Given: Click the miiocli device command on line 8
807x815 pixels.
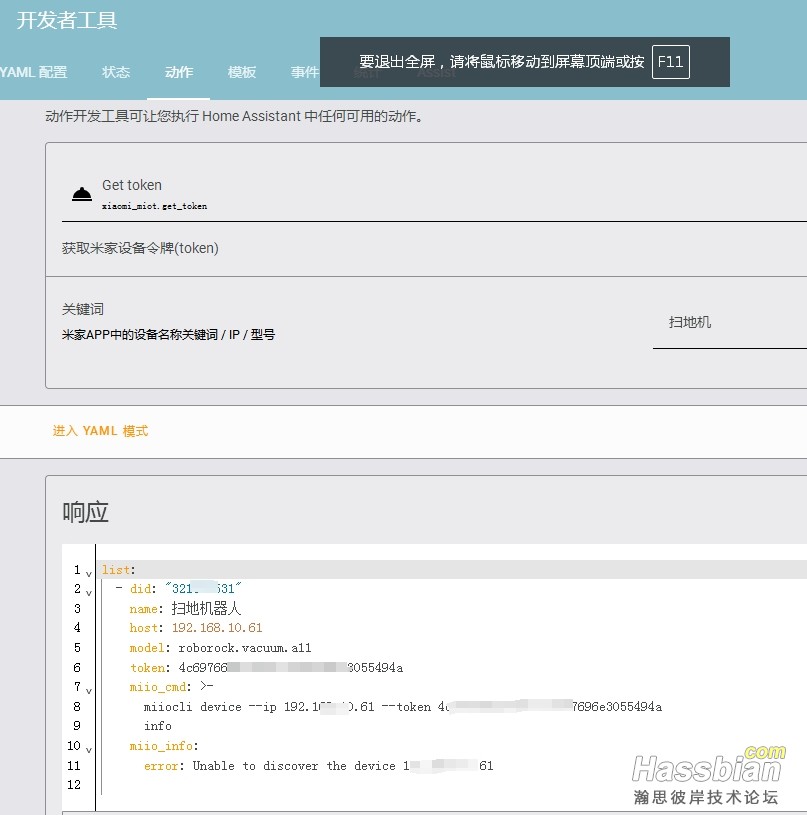Looking at the screenshot, I should [x=403, y=707].
